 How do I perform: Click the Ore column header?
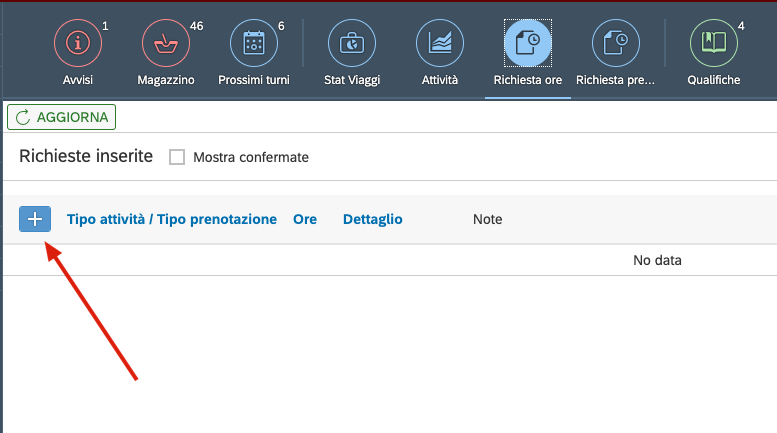pyautogui.click(x=305, y=219)
